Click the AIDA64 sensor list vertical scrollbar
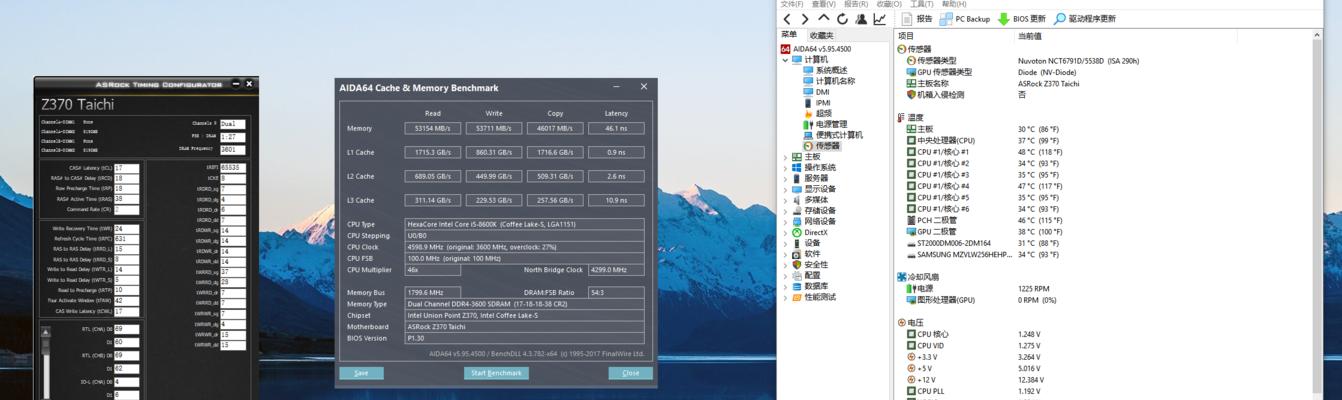This screenshot has height=400, width=1342. click(1318, 215)
